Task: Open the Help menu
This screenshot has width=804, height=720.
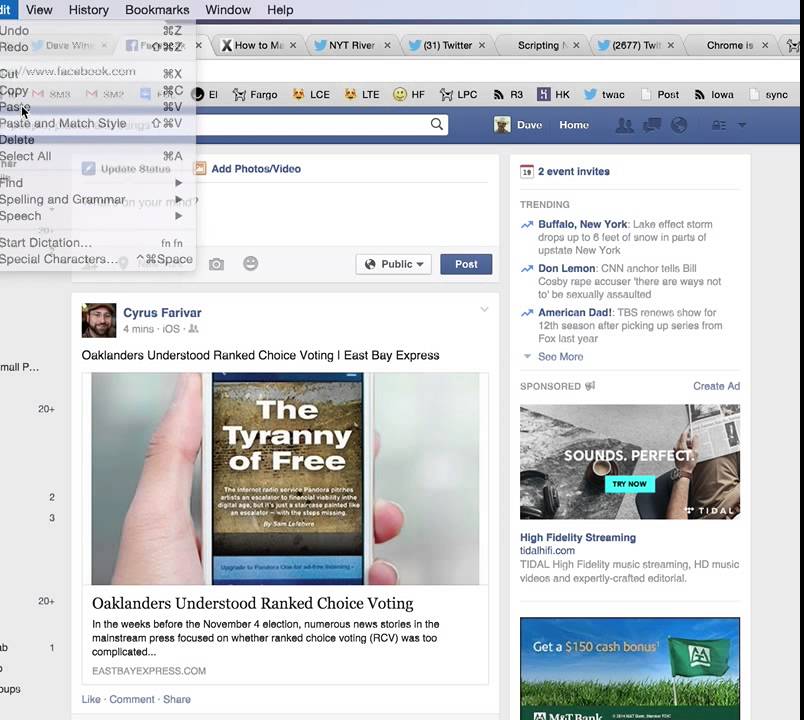Action: point(280,10)
